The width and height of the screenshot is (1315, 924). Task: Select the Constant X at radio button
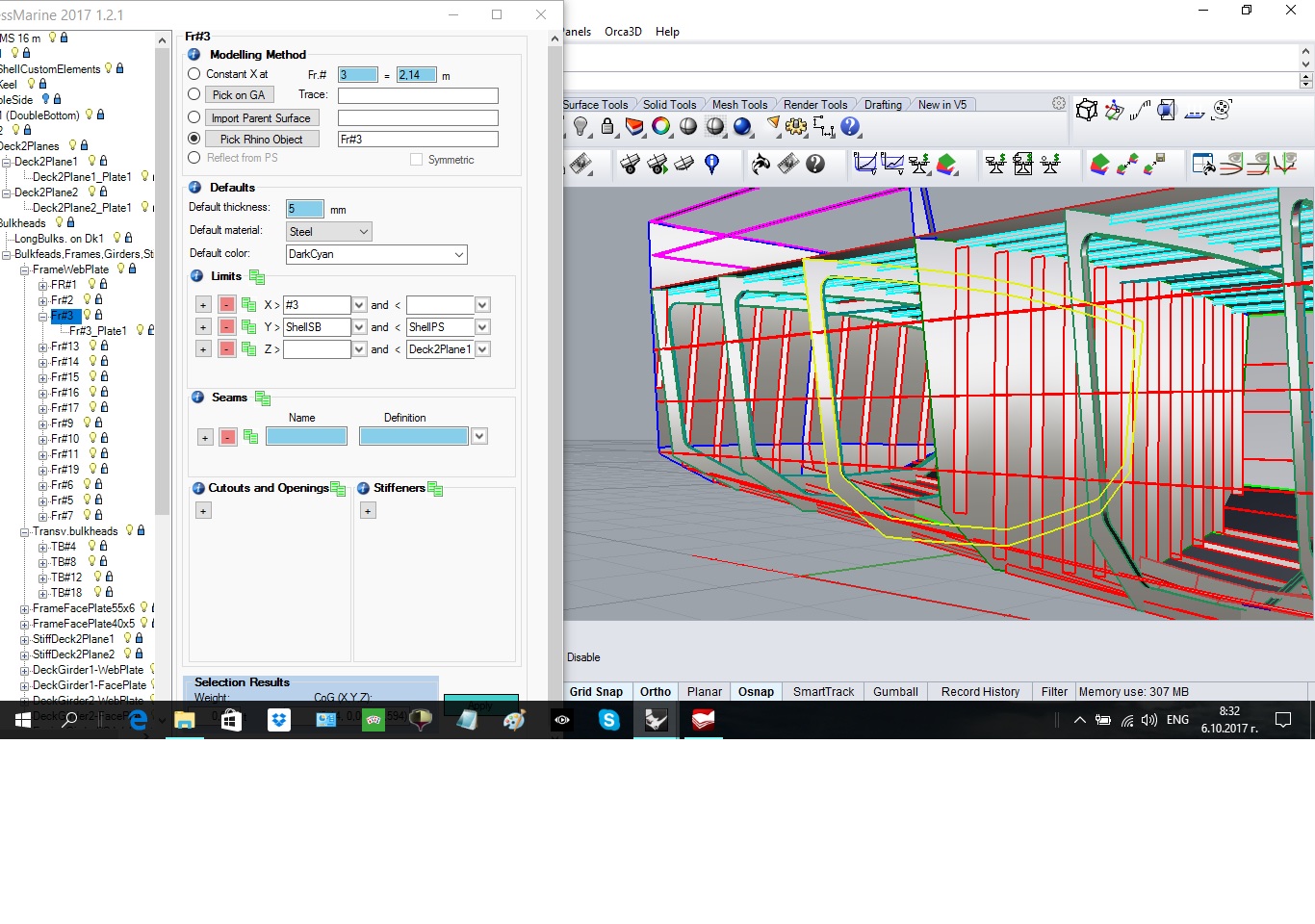coord(194,74)
